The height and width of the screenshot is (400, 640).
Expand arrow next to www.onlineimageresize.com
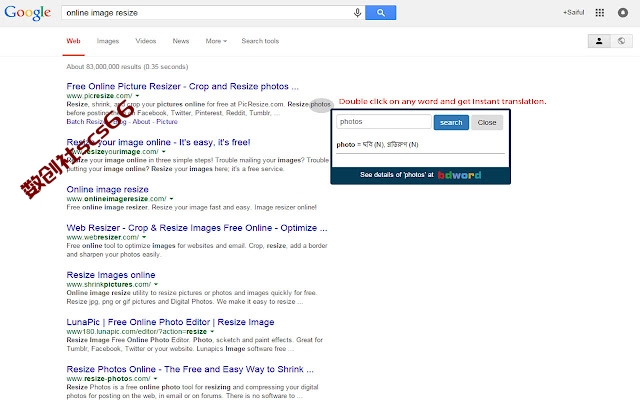pos(171,199)
